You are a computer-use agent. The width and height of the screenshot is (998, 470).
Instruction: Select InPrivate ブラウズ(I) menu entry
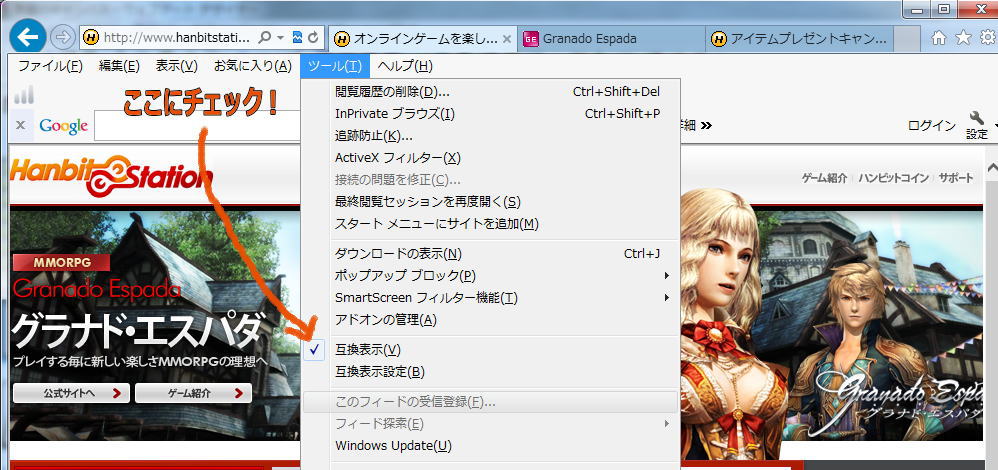tap(490, 114)
